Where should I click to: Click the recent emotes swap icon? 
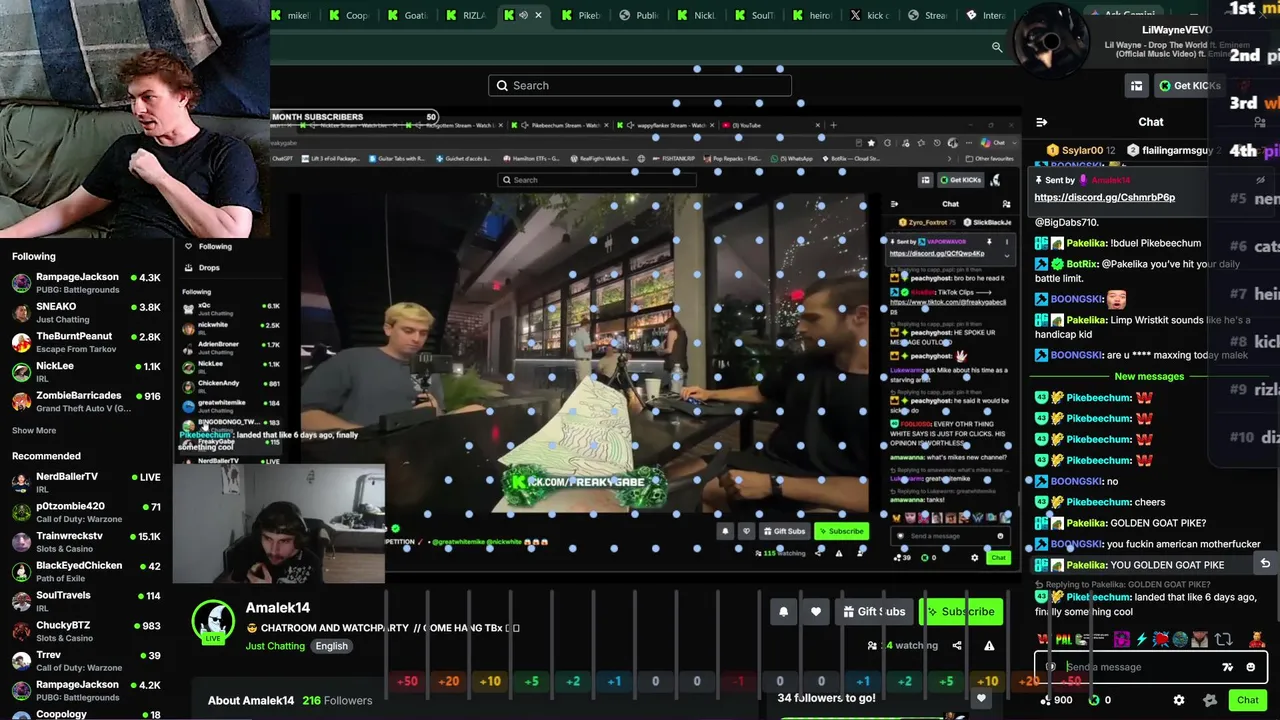pos(1223,639)
